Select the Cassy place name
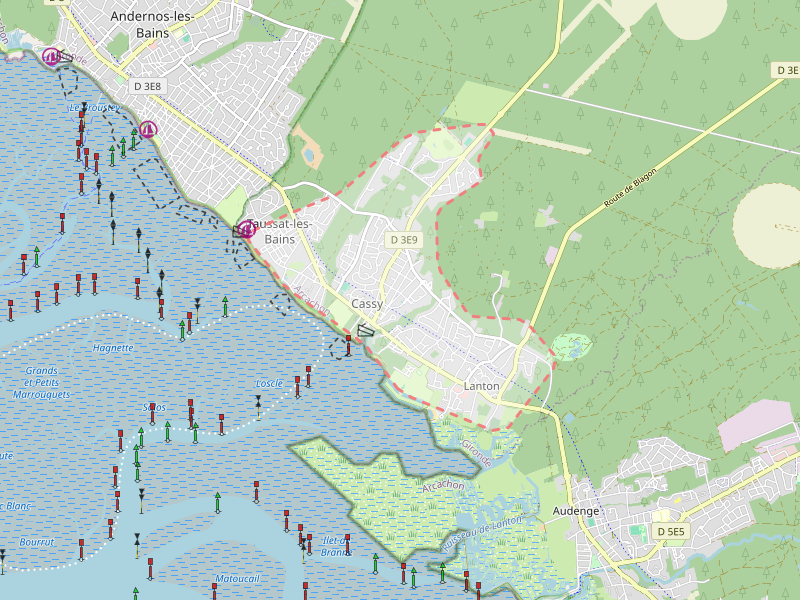This screenshot has height=600, width=800. 367,304
